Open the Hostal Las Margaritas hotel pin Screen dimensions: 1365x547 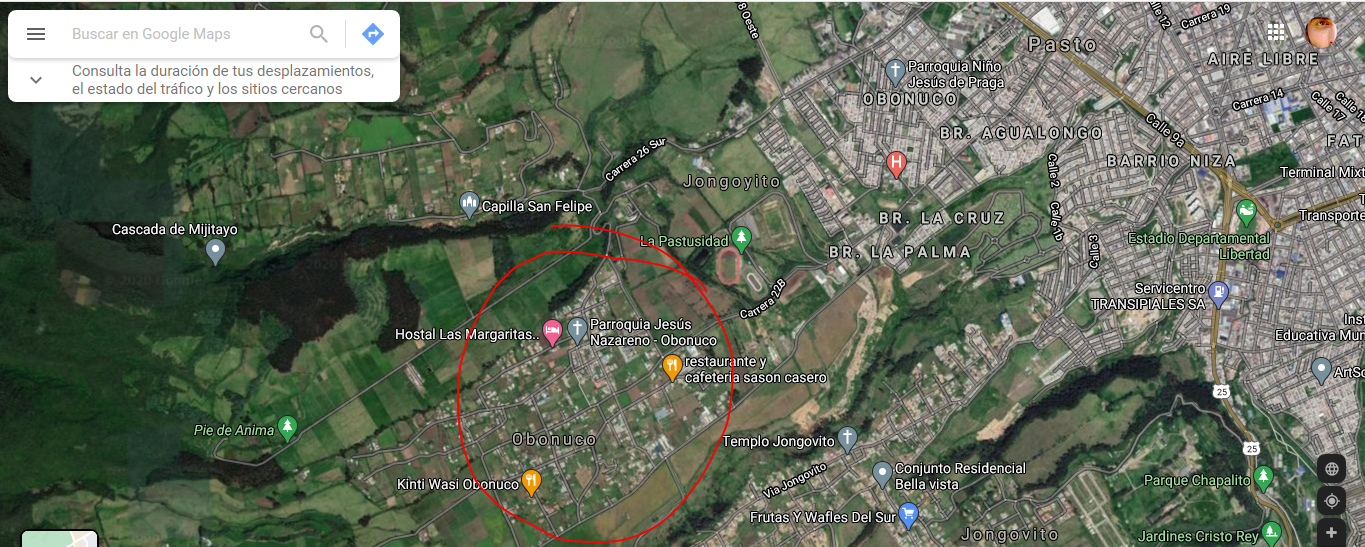click(552, 331)
